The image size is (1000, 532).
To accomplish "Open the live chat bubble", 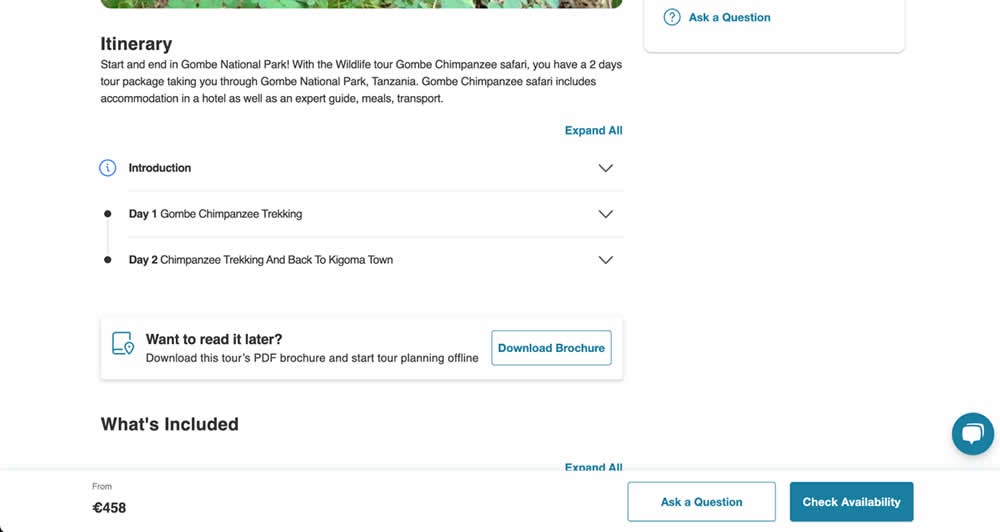I will pos(972,434).
